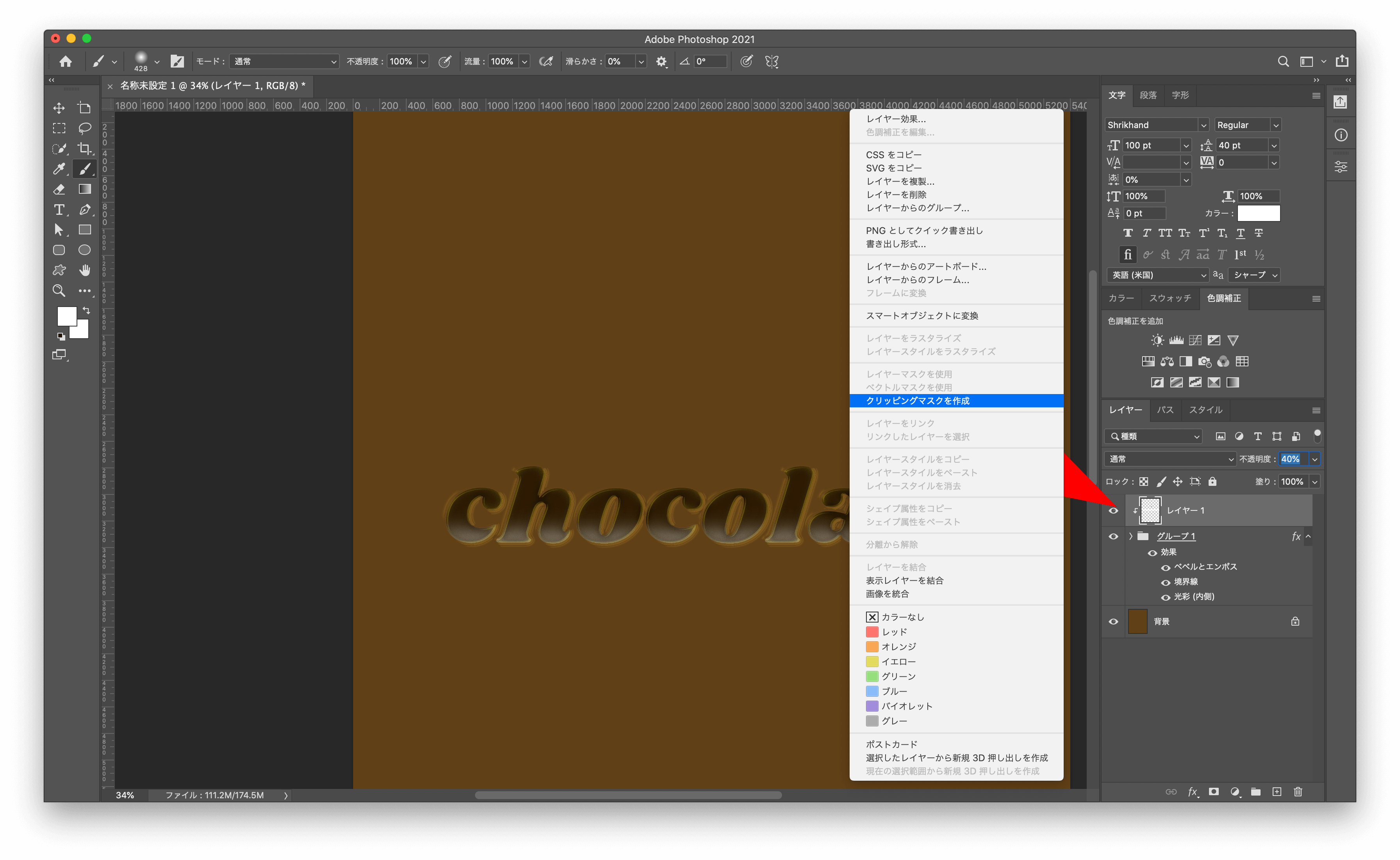Toggle visibility of グループ 1
The width and height of the screenshot is (1400, 860).
point(1113,536)
